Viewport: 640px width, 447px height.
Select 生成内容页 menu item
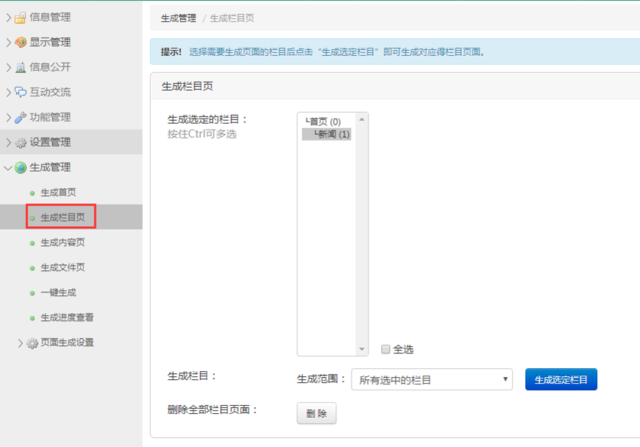coord(62,242)
